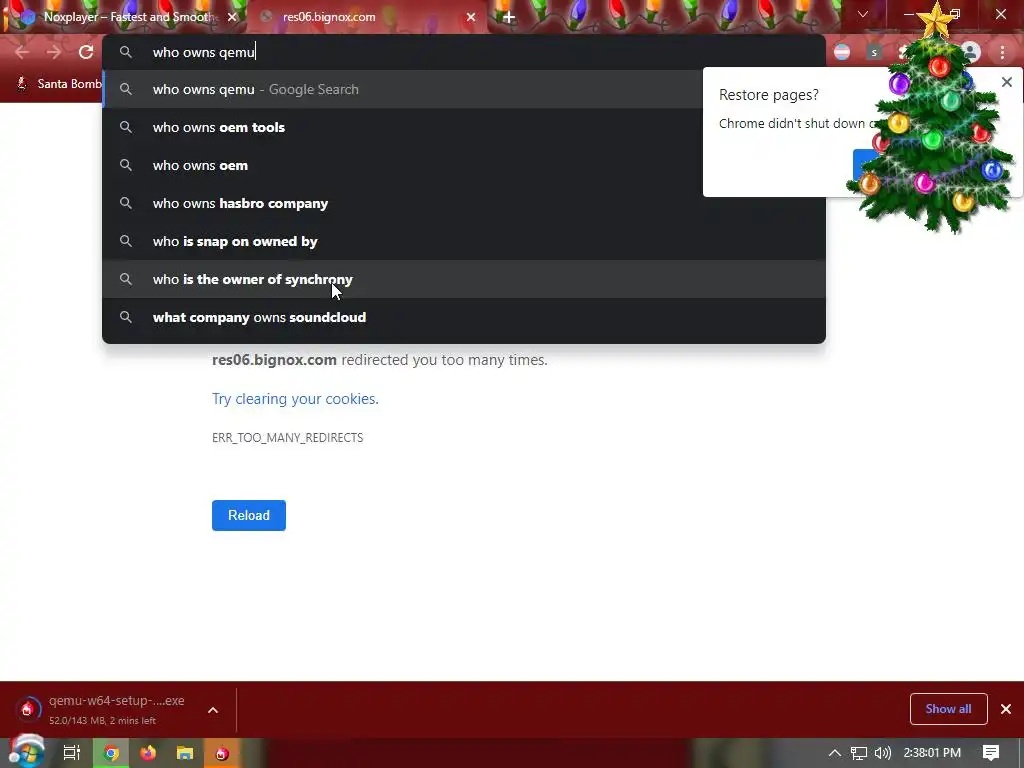Select 'who is the owner of synchrony'
Screen dimensions: 1024x768
[x=464, y=279]
